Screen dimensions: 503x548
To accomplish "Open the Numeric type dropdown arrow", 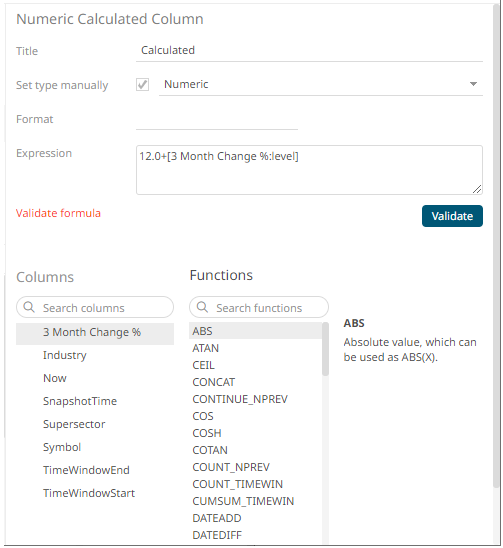I will click(x=473, y=84).
